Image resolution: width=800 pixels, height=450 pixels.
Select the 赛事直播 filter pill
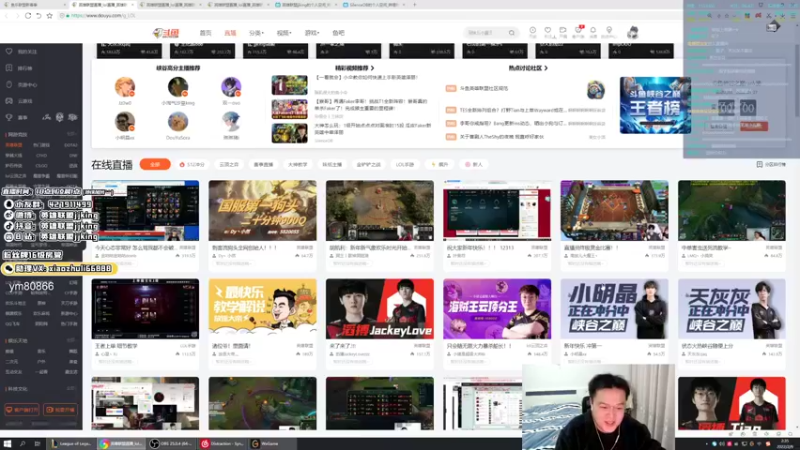(263, 164)
